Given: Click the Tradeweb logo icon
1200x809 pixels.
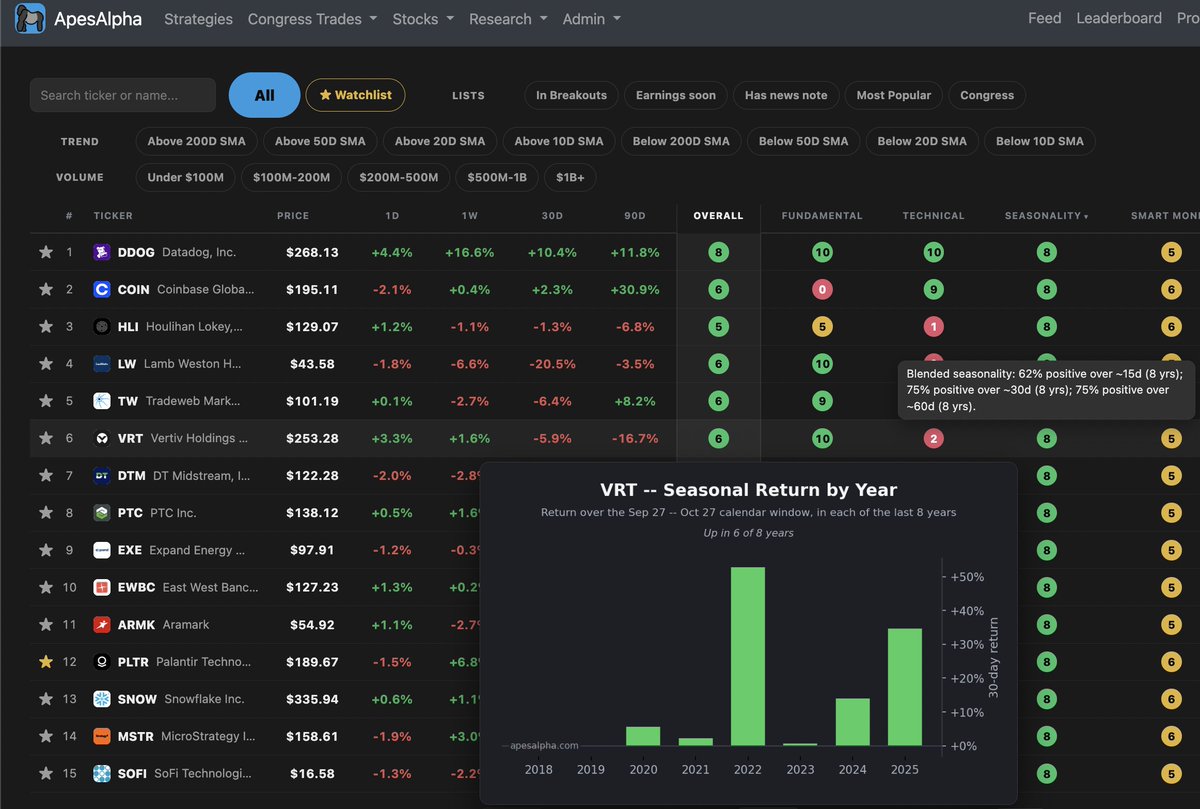Looking at the screenshot, I should coord(101,401).
